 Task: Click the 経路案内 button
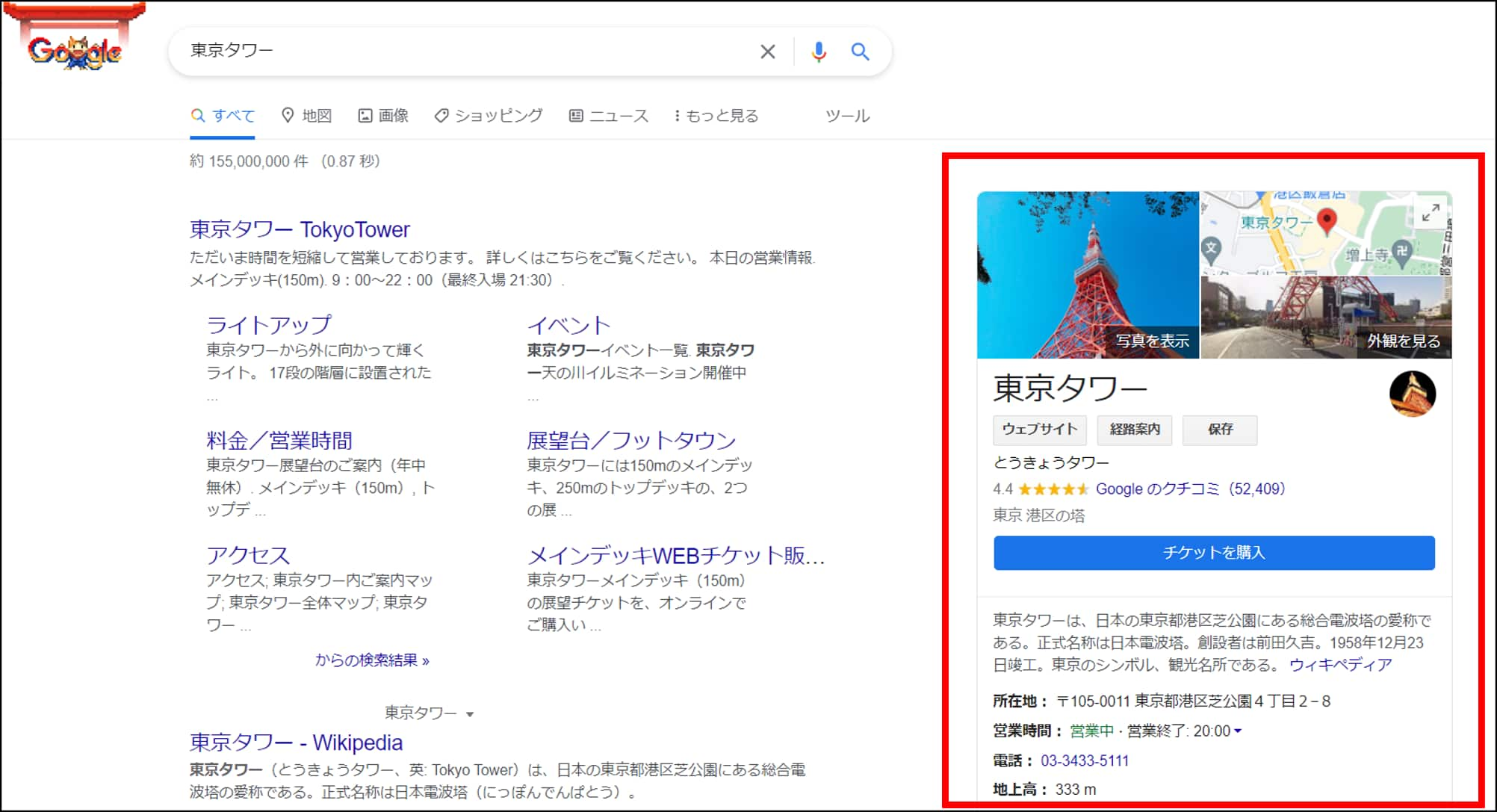pos(1134,430)
